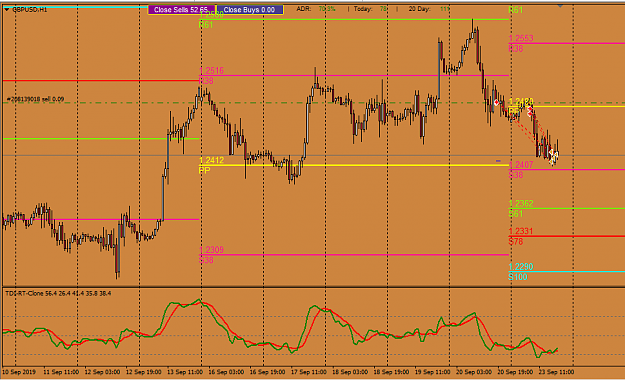Image resolution: width=625 pixels, height=380 pixels.
Task: Click the 11 Sep 11:00 time label
Action: [61, 372]
